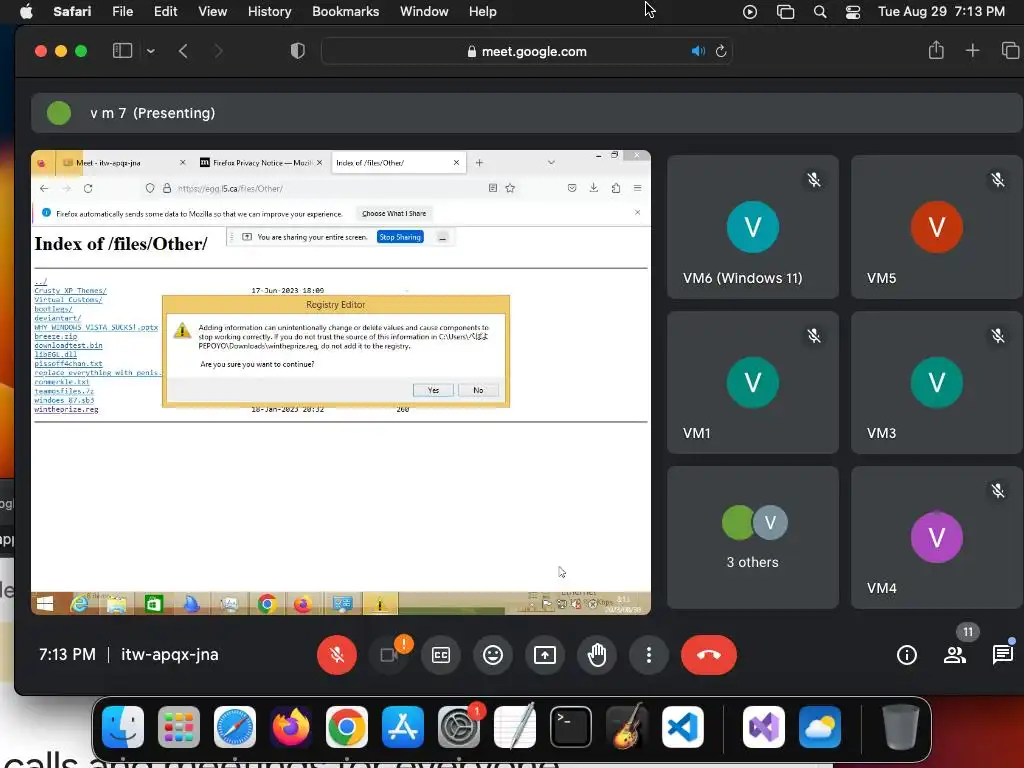The height and width of the screenshot is (768, 1024).
Task: Mute tab audio speaker icon
Action: click(698, 51)
